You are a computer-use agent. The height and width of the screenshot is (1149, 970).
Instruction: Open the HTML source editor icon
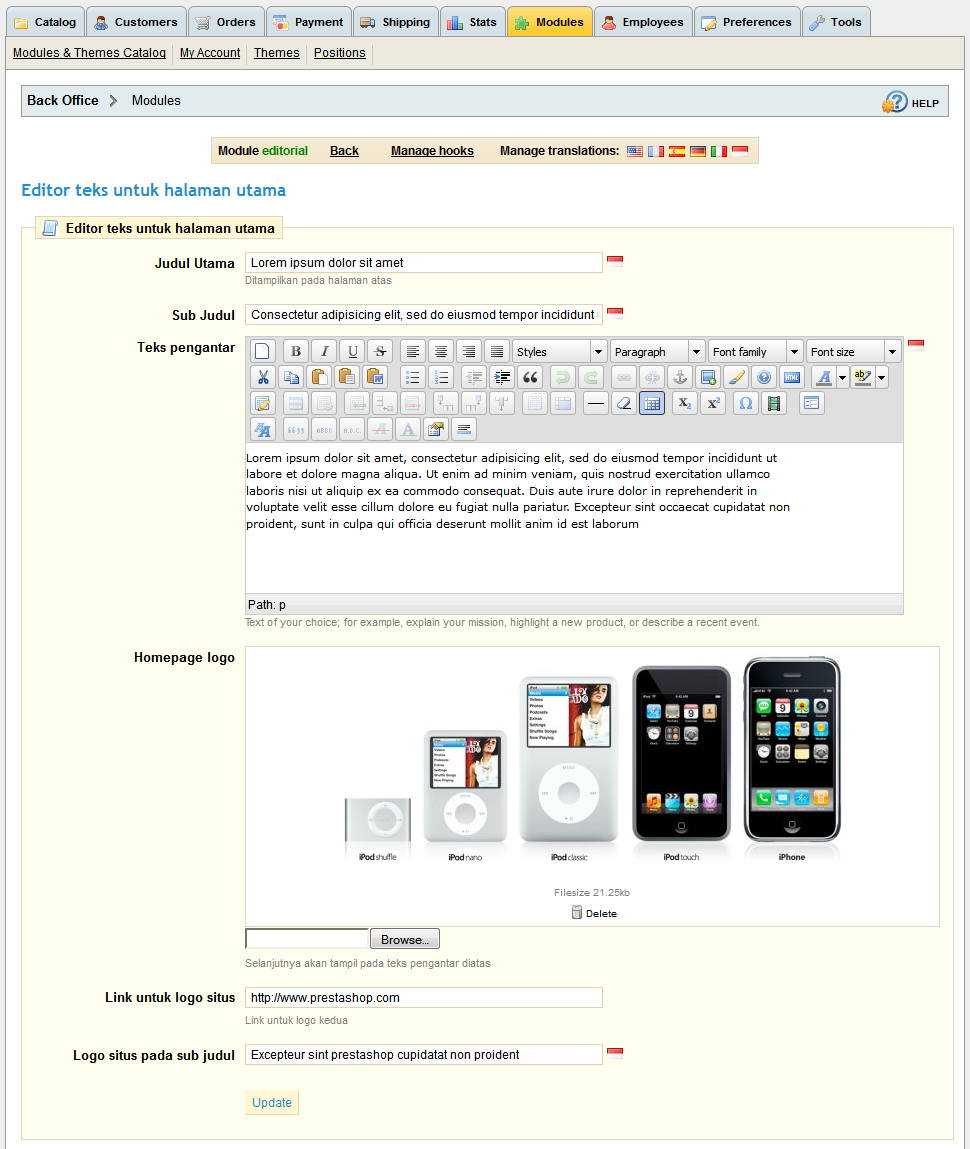pyautogui.click(x=792, y=377)
